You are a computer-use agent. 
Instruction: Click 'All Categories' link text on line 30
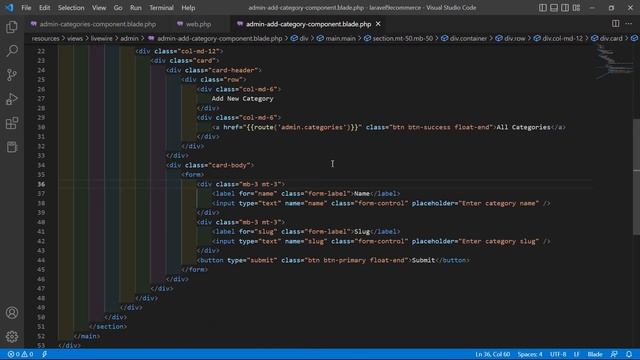click(x=523, y=127)
